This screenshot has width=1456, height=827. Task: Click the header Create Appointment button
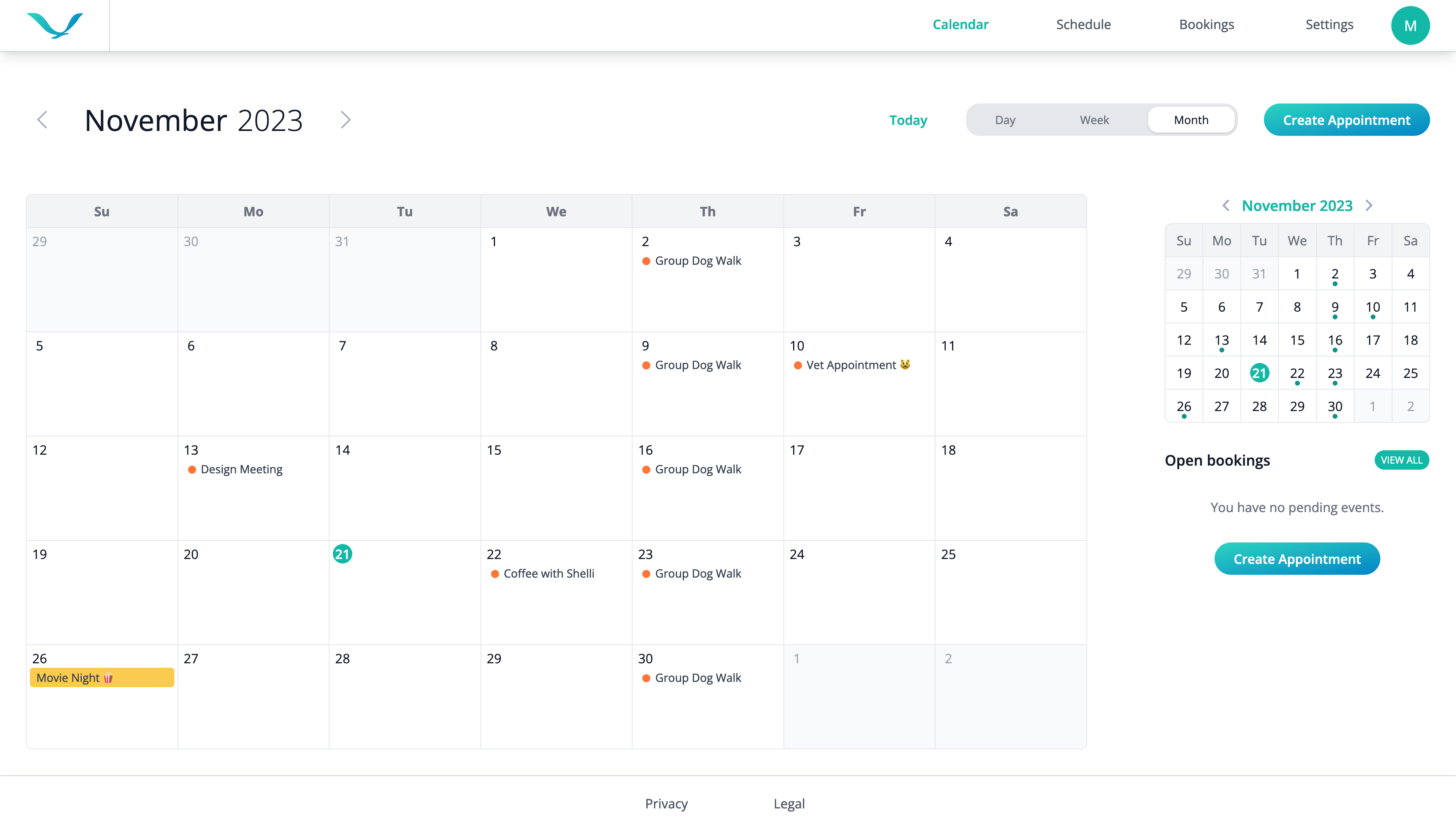(1346, 120)
